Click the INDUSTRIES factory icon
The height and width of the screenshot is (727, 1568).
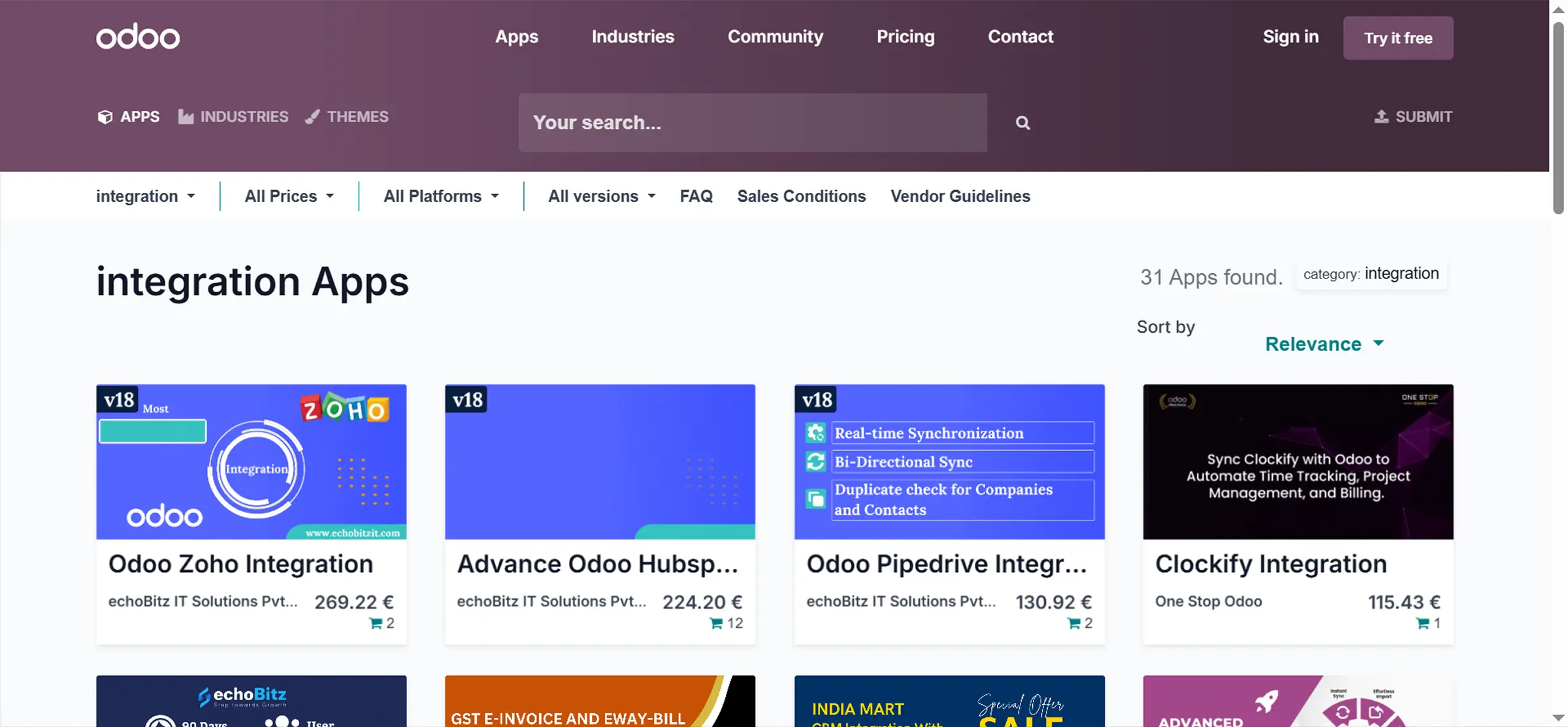coord(186,117)
